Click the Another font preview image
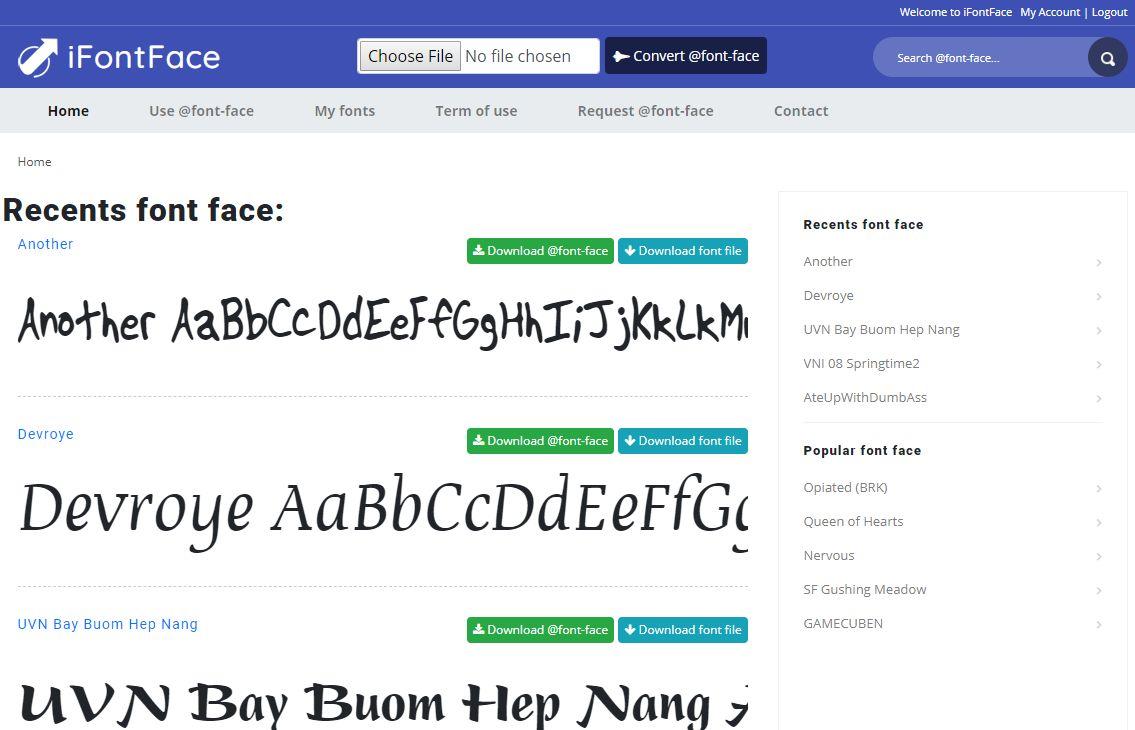 tap(382, 322)
